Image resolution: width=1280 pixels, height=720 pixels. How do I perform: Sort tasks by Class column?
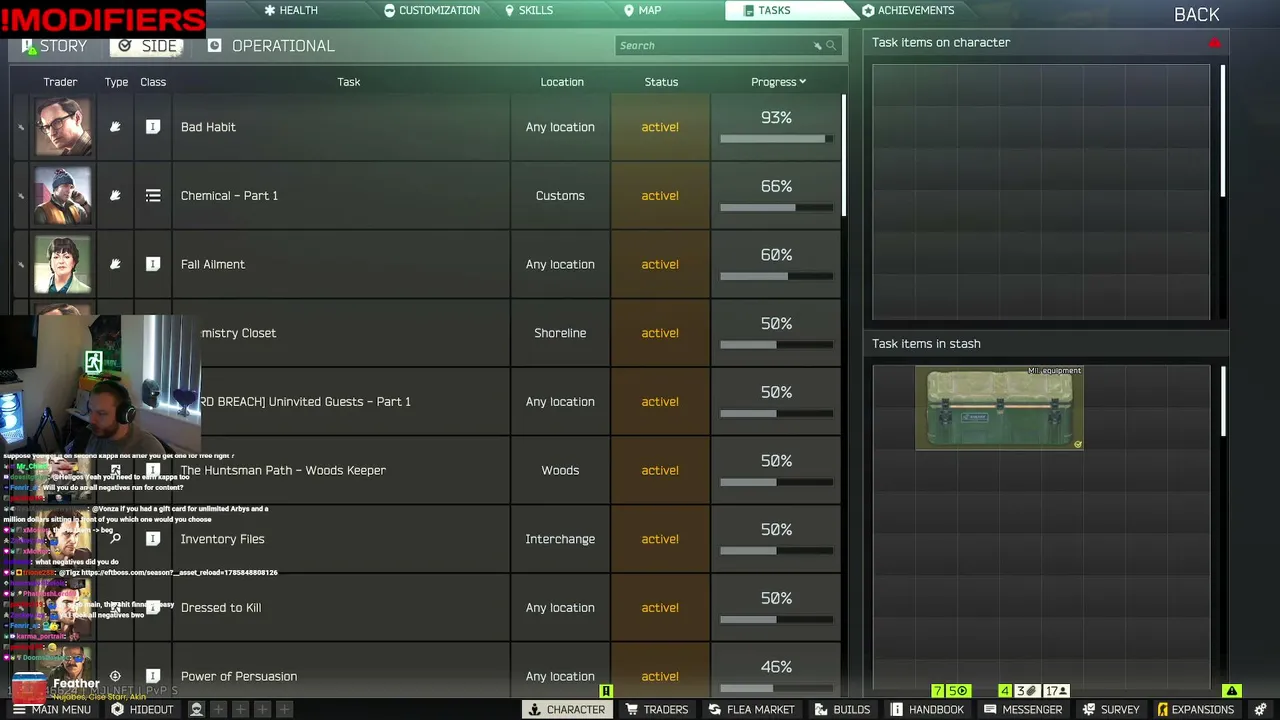[x=153, y=82]
